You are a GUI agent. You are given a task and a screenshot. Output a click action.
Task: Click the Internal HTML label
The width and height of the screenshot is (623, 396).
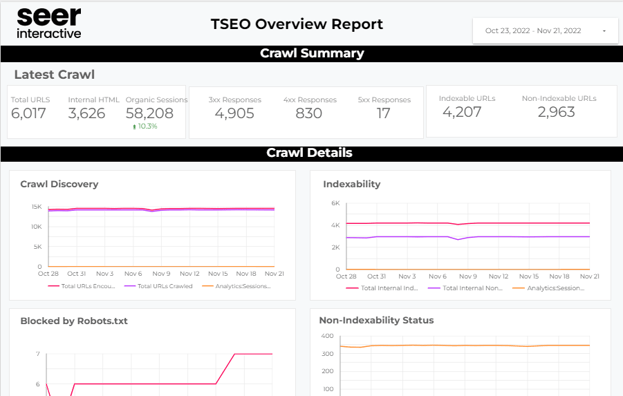[93, 100]
